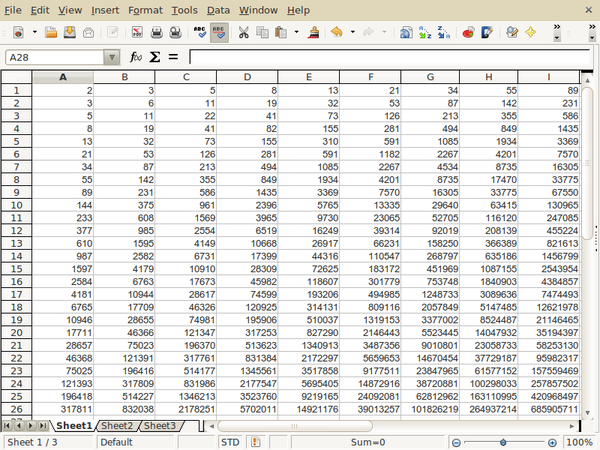Image resolution: width=600 pixels, height=450 pixels.
Task: Click the 100% zoom level field
Action: click(x=580, y=442)
